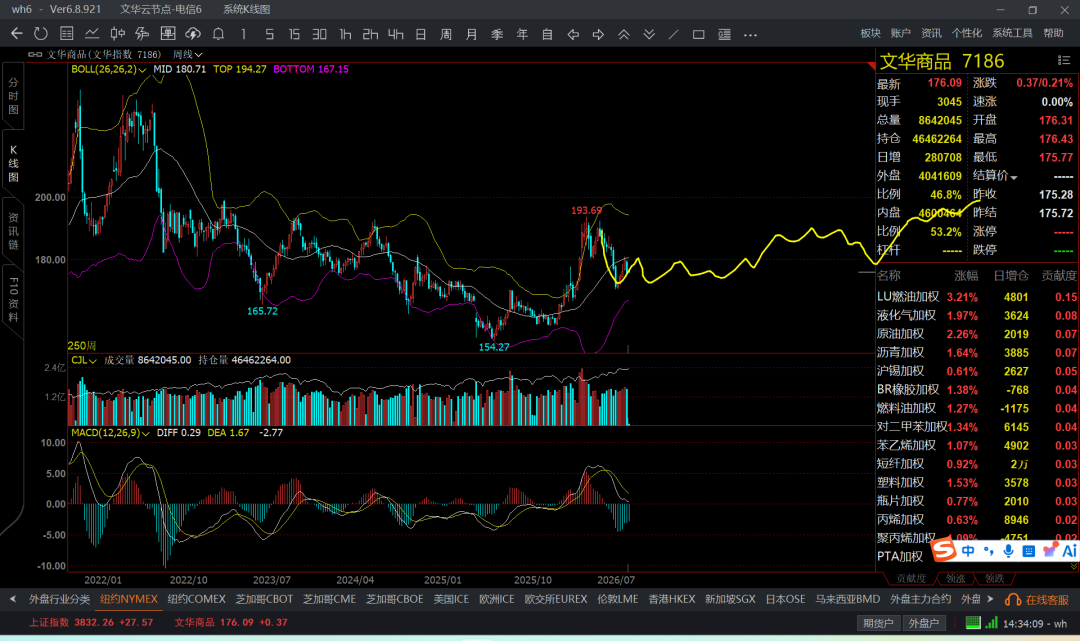Screen dimensions: 1080x641
Task: Switch to 分时图 side tab
Action: [x=13, y=96]
